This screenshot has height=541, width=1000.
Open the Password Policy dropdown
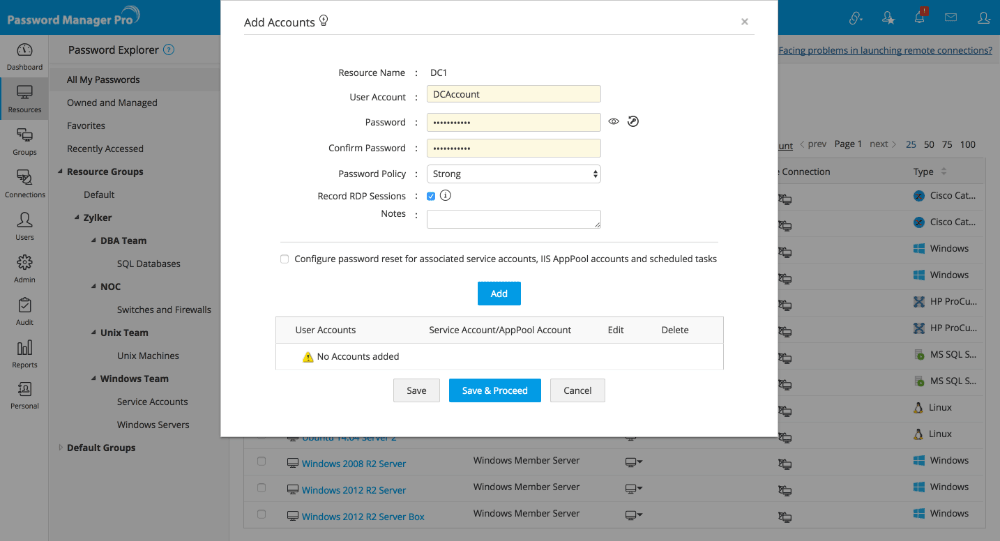pyautogui.click(x=513, y=174)
